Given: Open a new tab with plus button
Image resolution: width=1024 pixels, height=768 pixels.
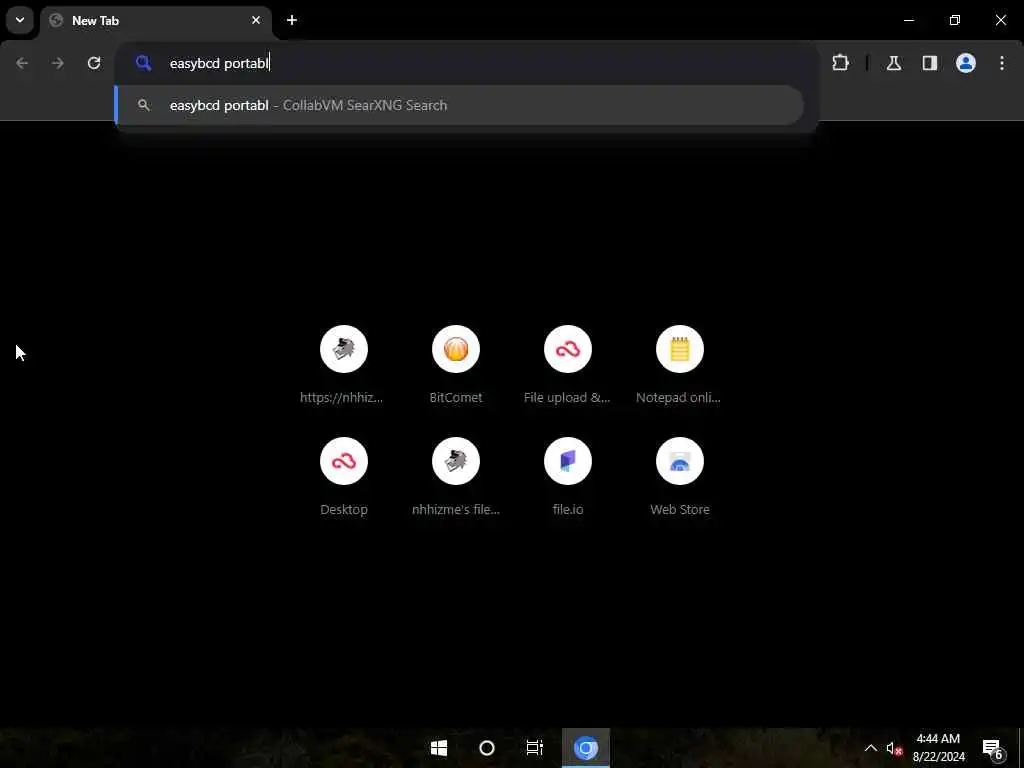Looking at the screenshot, I should coord(292,20).
